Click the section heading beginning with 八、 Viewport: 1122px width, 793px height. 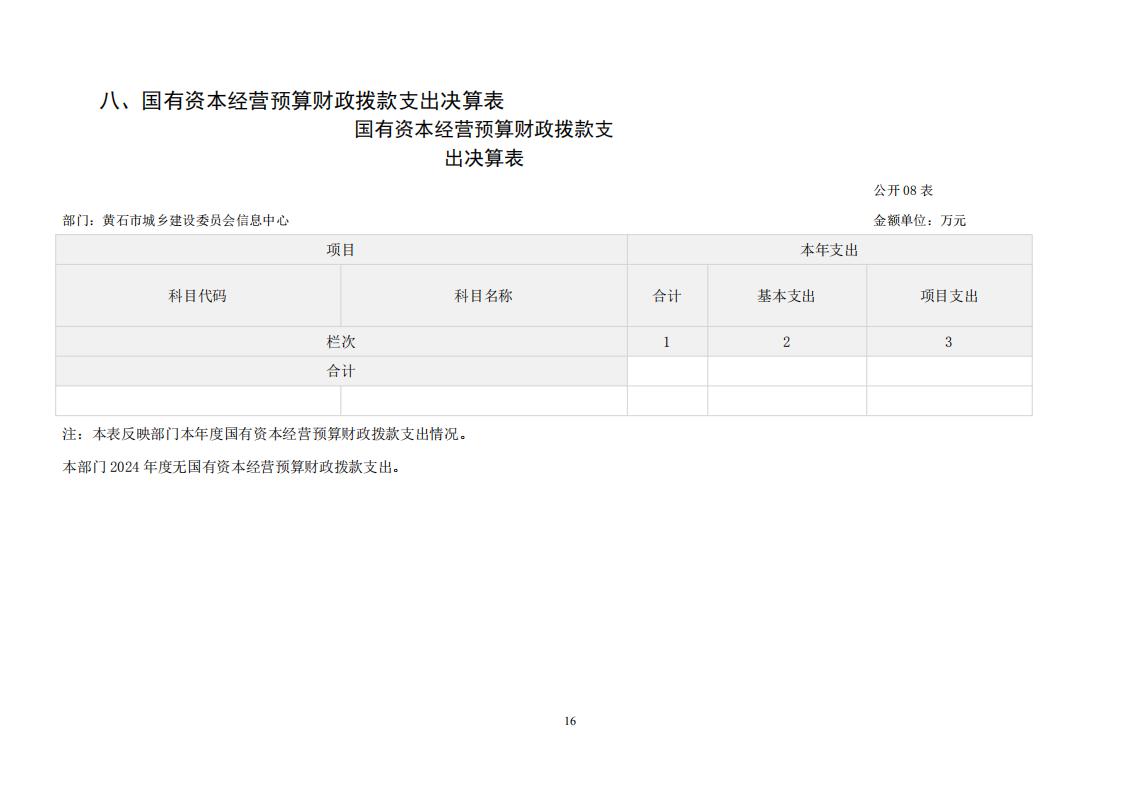(301, 101)
